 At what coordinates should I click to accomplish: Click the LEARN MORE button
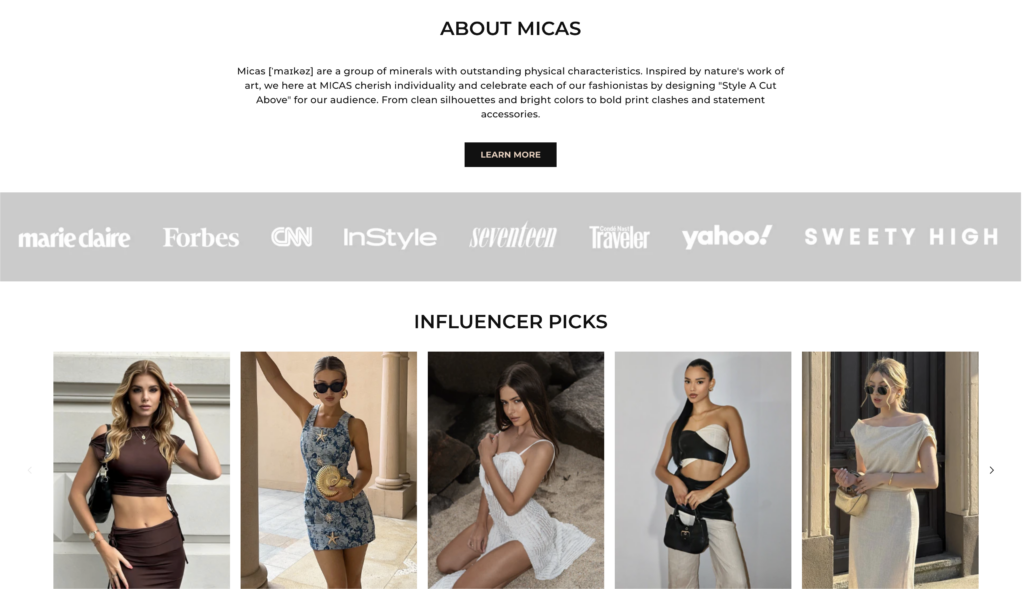[510, 155]
